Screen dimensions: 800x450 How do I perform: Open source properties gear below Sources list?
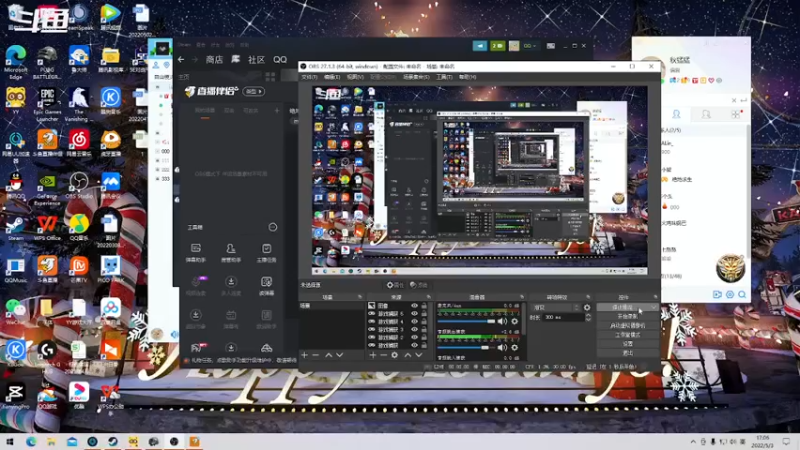click(394, 355)
